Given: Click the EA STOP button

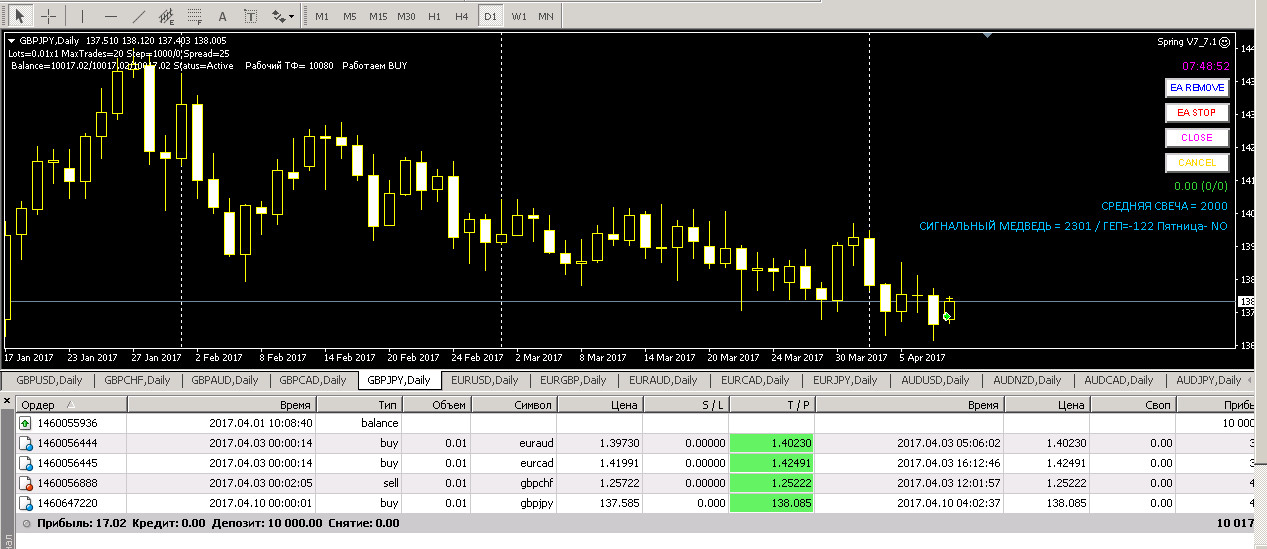Looking at the screenshot, I should [1196, 112].
